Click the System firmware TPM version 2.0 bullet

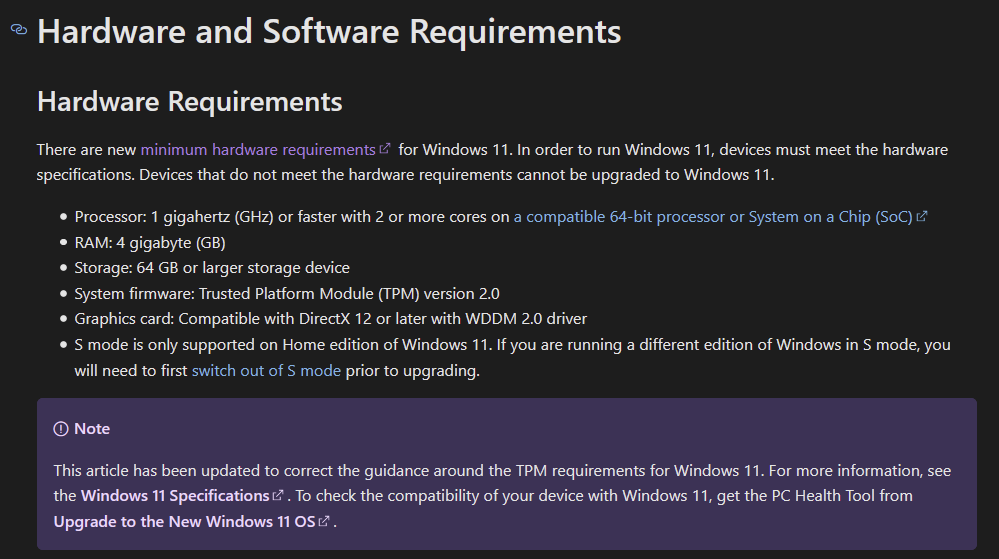pyautogui.click(x=287, y=294)
